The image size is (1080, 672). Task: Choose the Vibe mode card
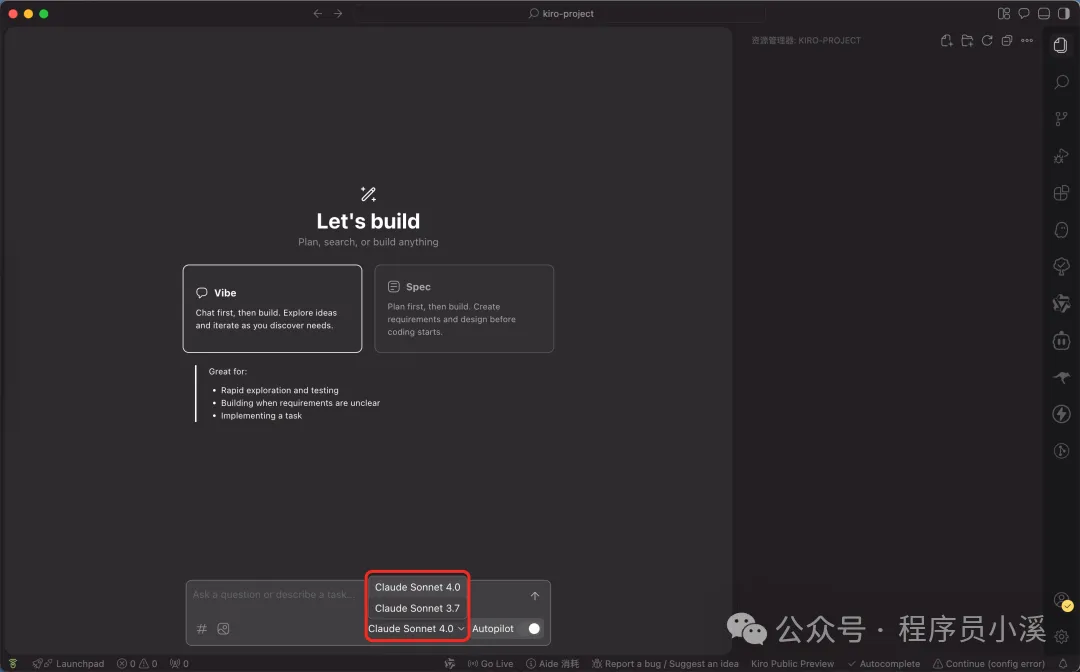272,308
